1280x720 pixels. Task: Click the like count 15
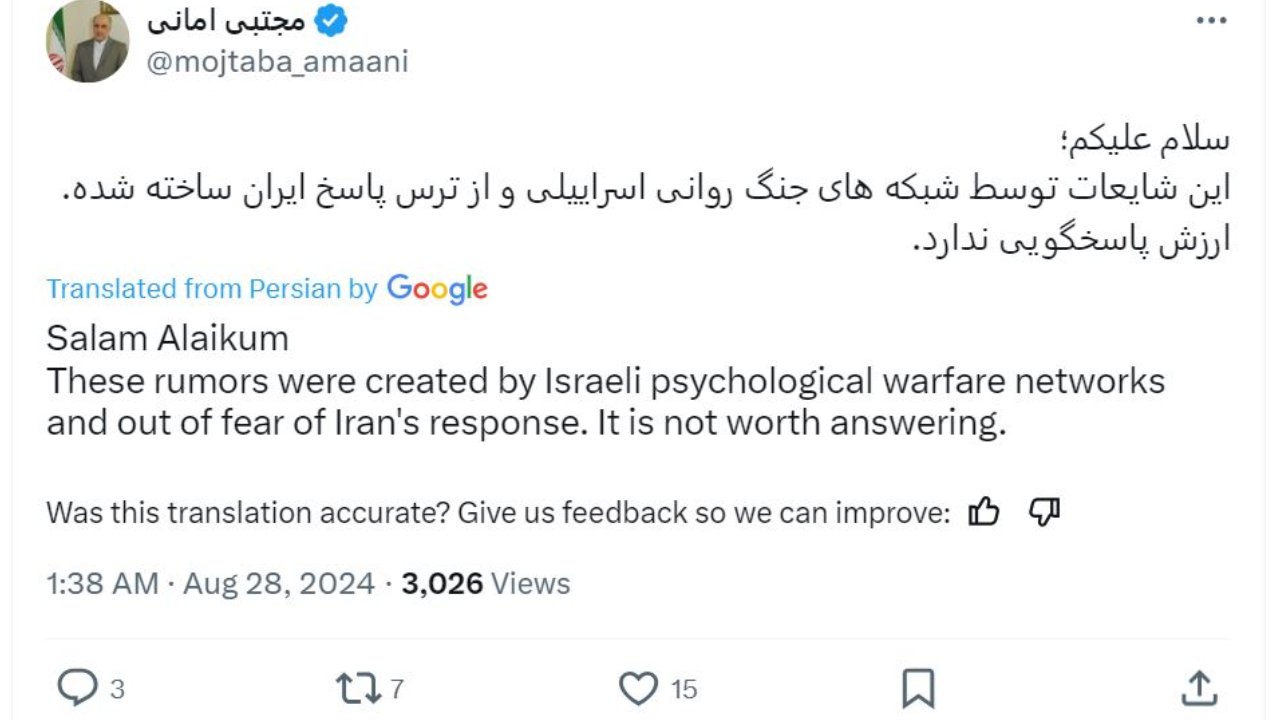click(684, 689)
